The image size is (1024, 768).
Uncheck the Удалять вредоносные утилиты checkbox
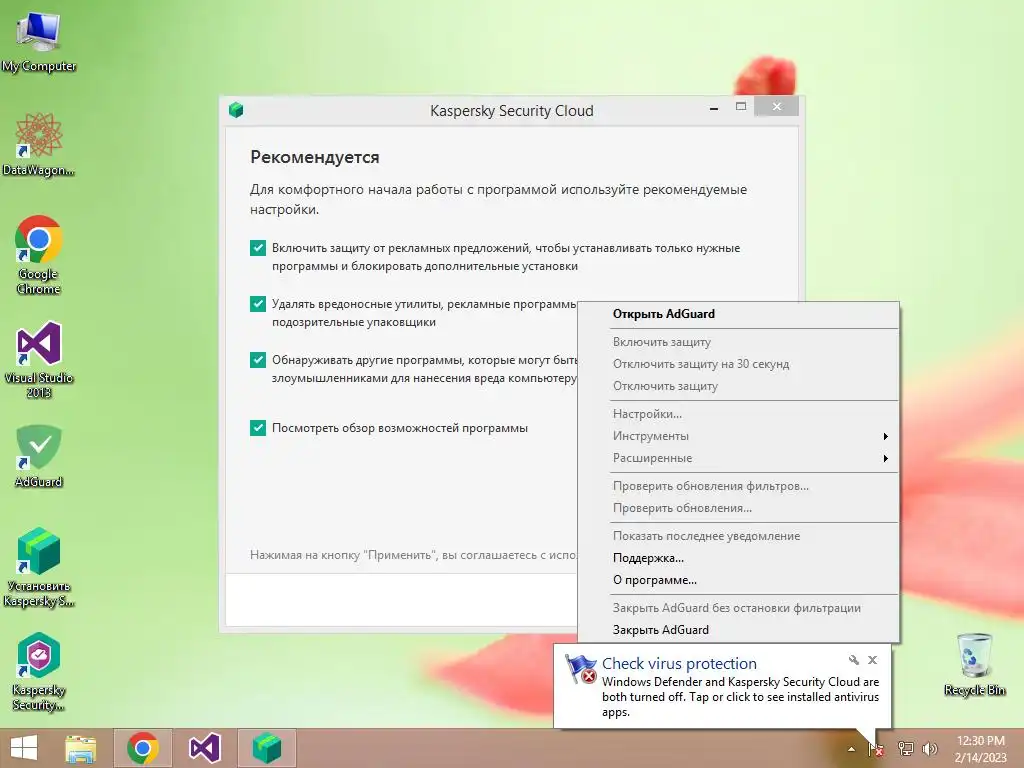click(x=258, y=304)
